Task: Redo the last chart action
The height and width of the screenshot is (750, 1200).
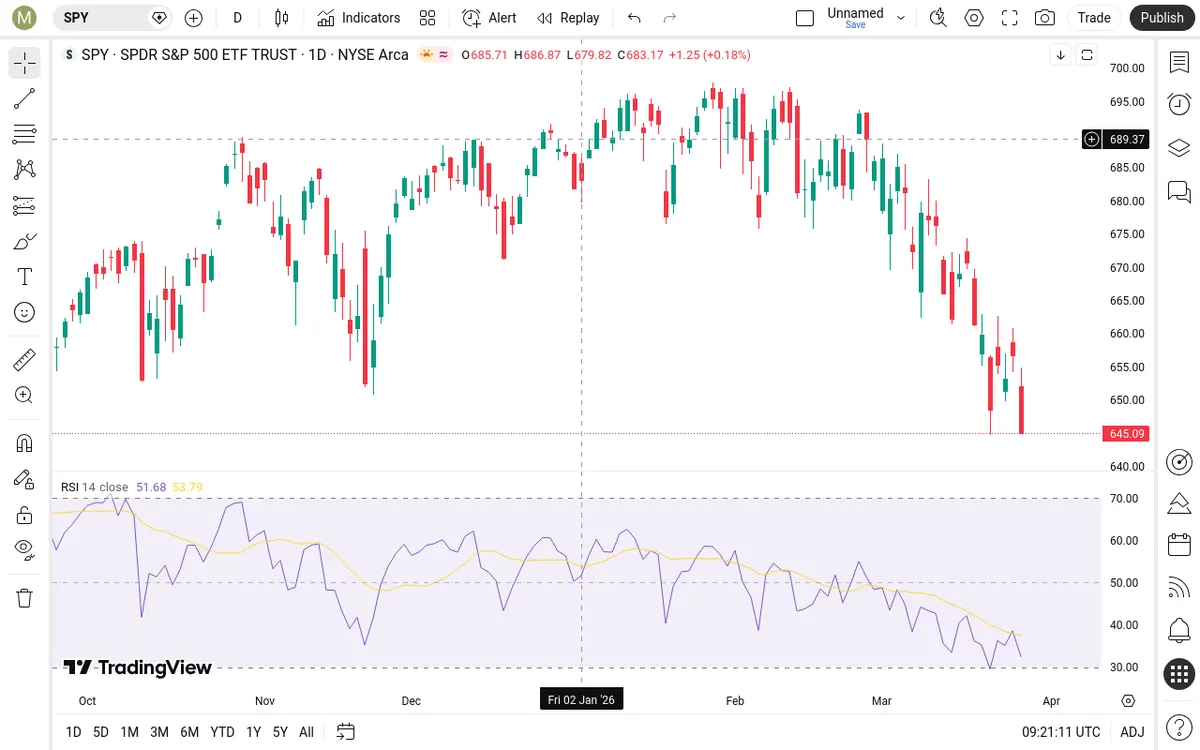Action: pos(670,17)
